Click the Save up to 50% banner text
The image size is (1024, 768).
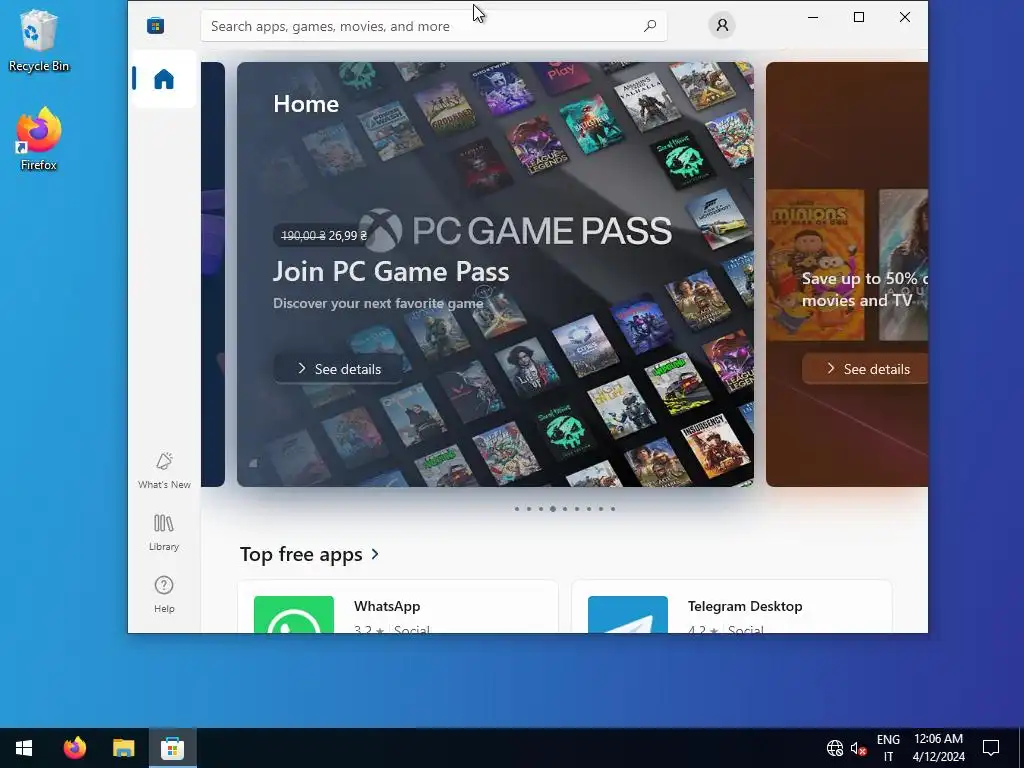pos(863,289)
